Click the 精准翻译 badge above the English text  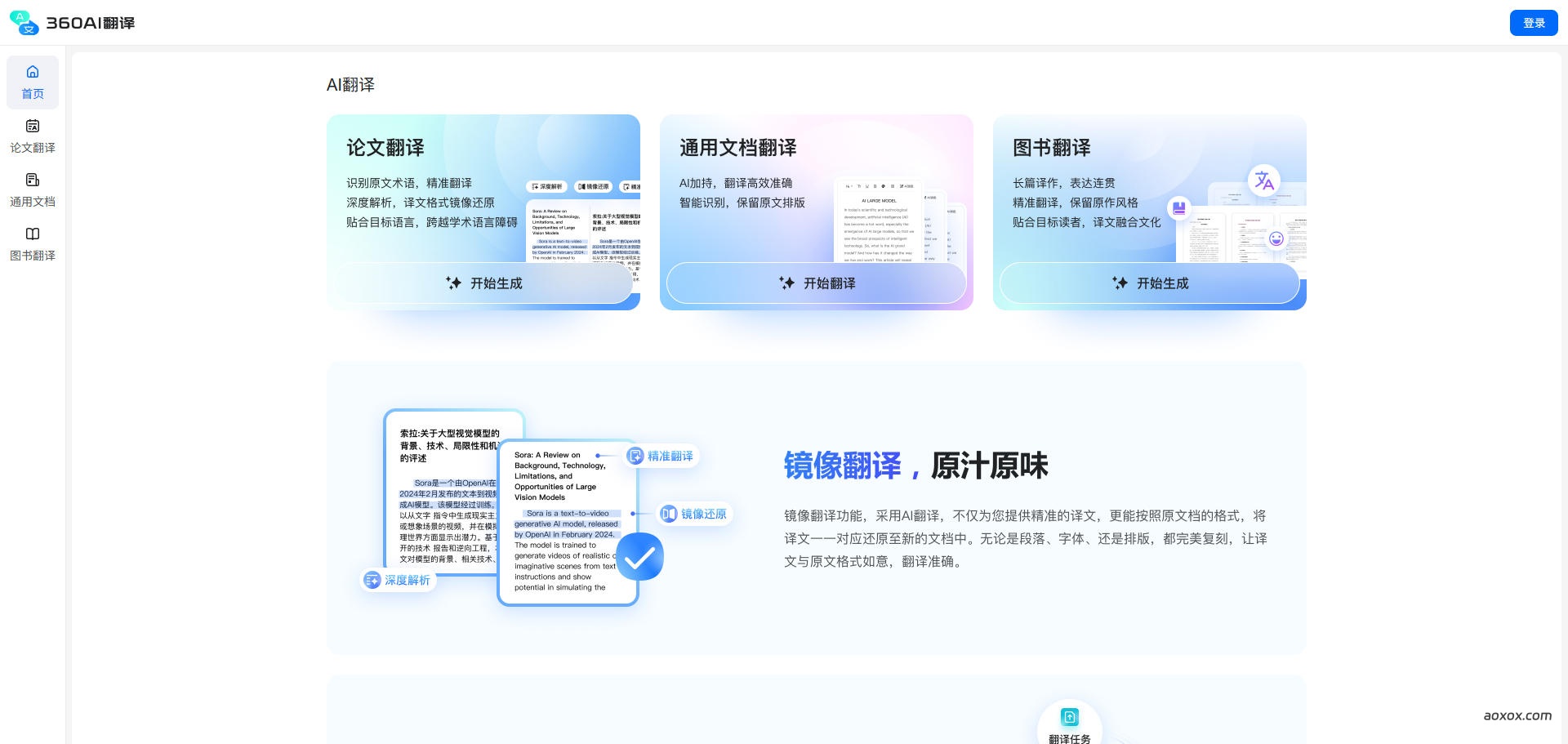tap(661, 456)
